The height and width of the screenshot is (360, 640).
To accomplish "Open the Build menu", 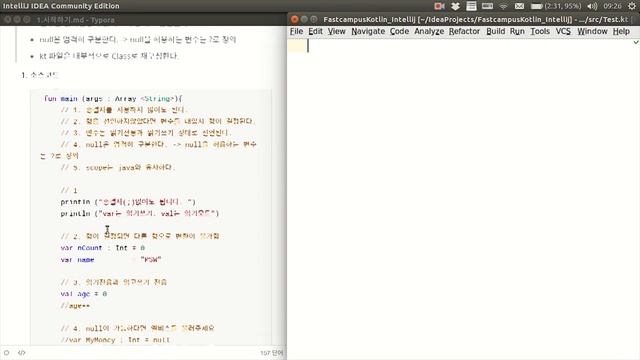I will tap(496, 31).
